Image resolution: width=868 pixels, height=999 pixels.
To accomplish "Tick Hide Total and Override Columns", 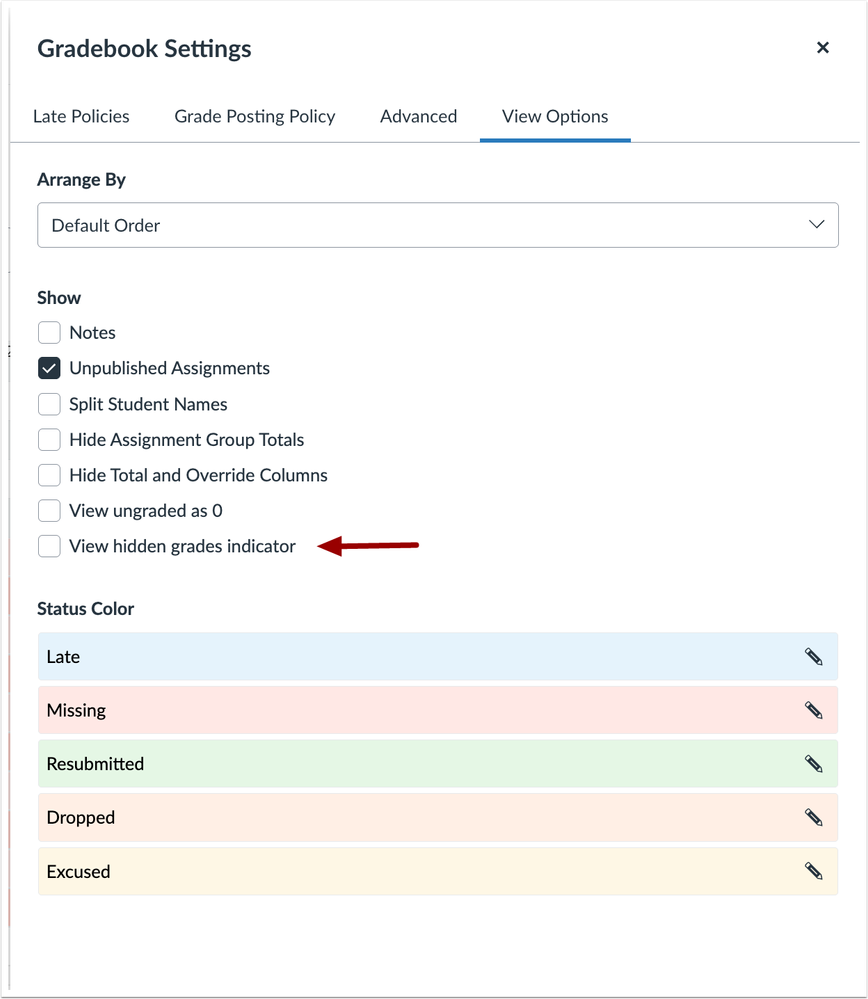I will tap(49, 475).
